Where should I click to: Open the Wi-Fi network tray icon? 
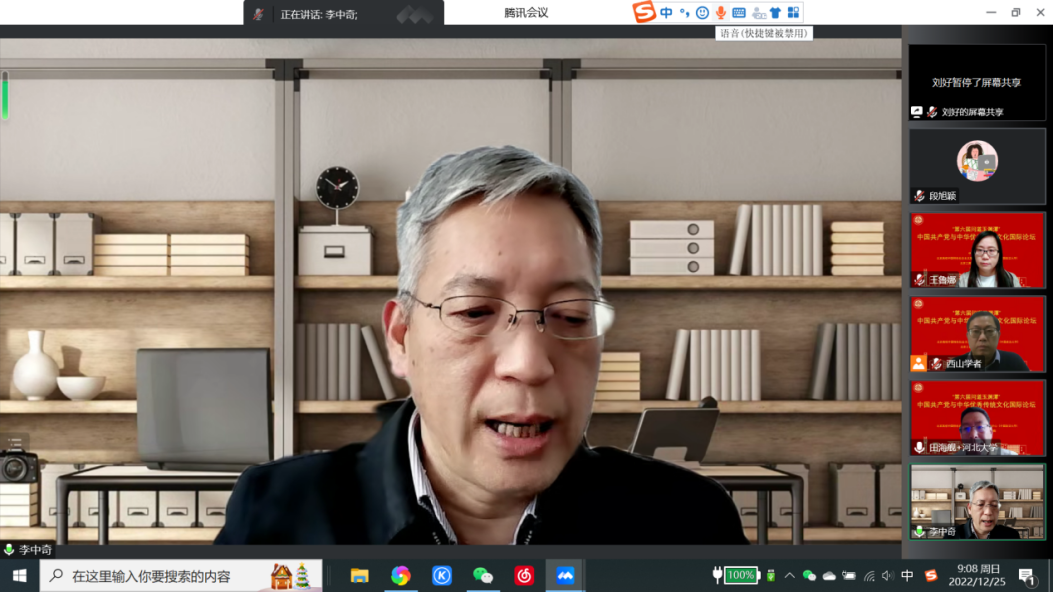point(868,576)
